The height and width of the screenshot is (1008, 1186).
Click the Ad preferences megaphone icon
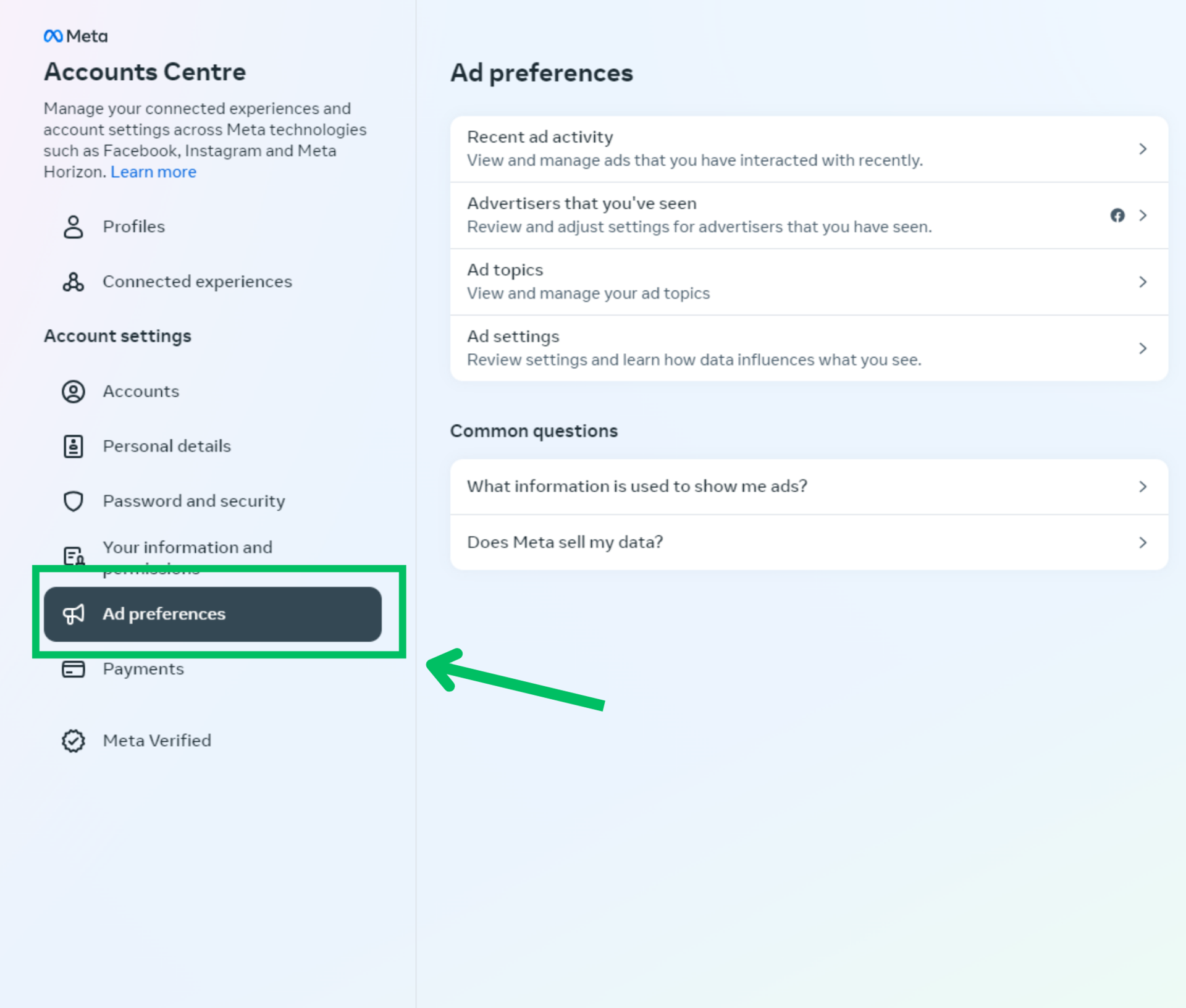[73, 614]
